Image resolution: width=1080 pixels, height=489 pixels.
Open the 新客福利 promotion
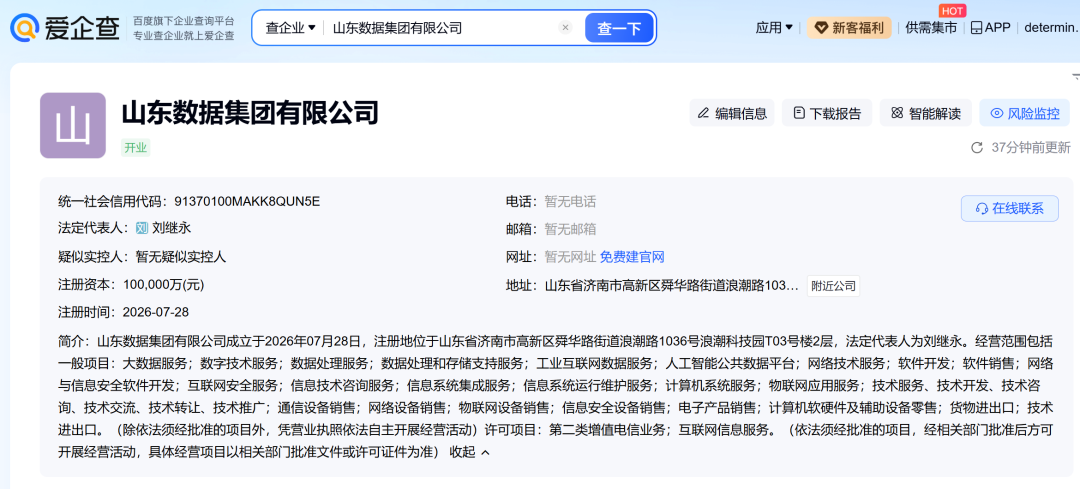[849, 28]
